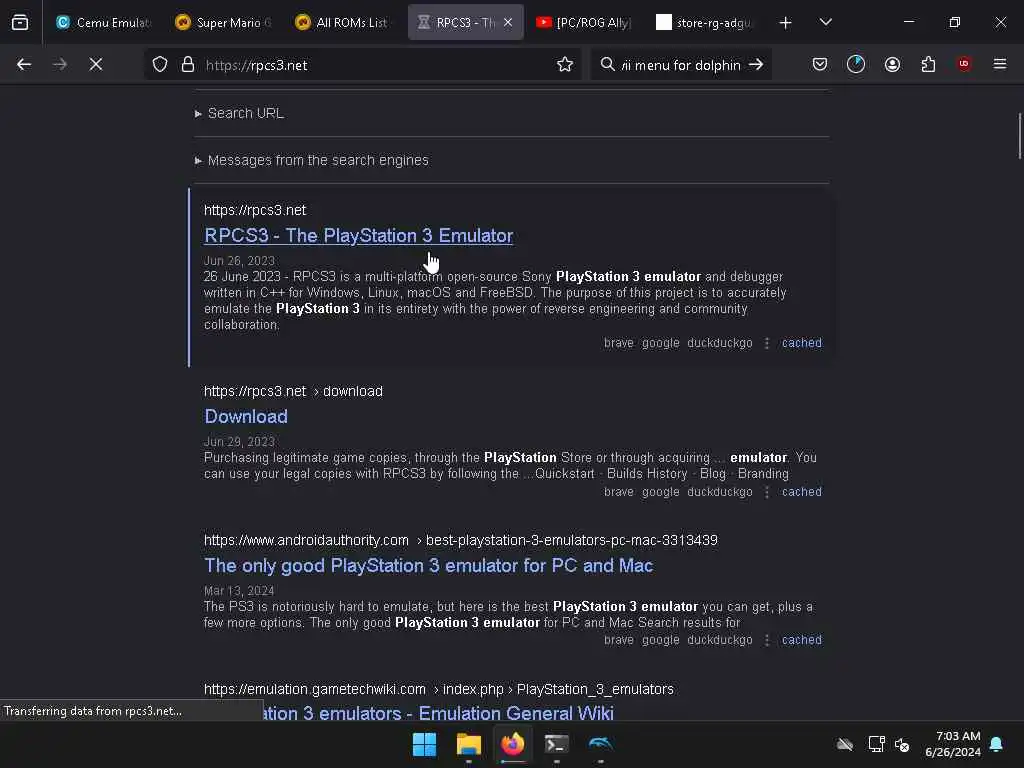Image resolution: width=1024 pixels, height=768 pixels.
Task: Click emulation.gametechwiki.com result URL
Action: click(x=439, y=689)
